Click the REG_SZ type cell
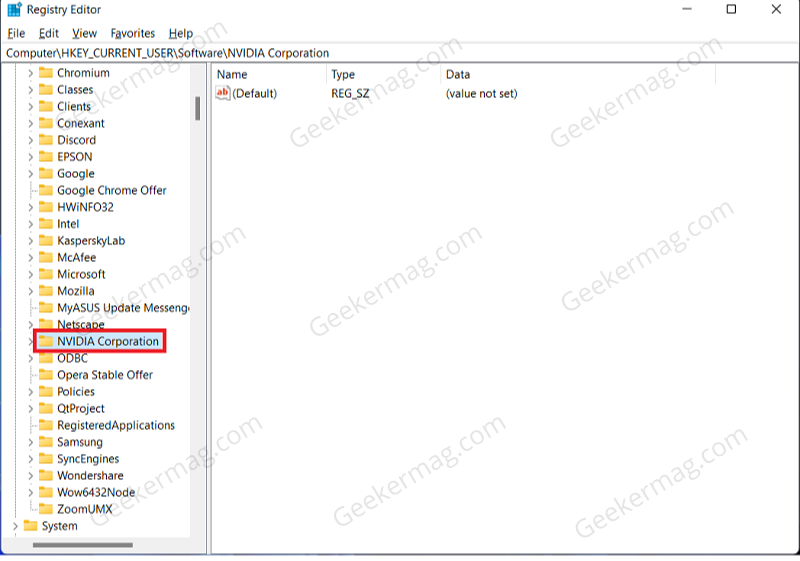800x561 pixels. [x=350, y=93]
